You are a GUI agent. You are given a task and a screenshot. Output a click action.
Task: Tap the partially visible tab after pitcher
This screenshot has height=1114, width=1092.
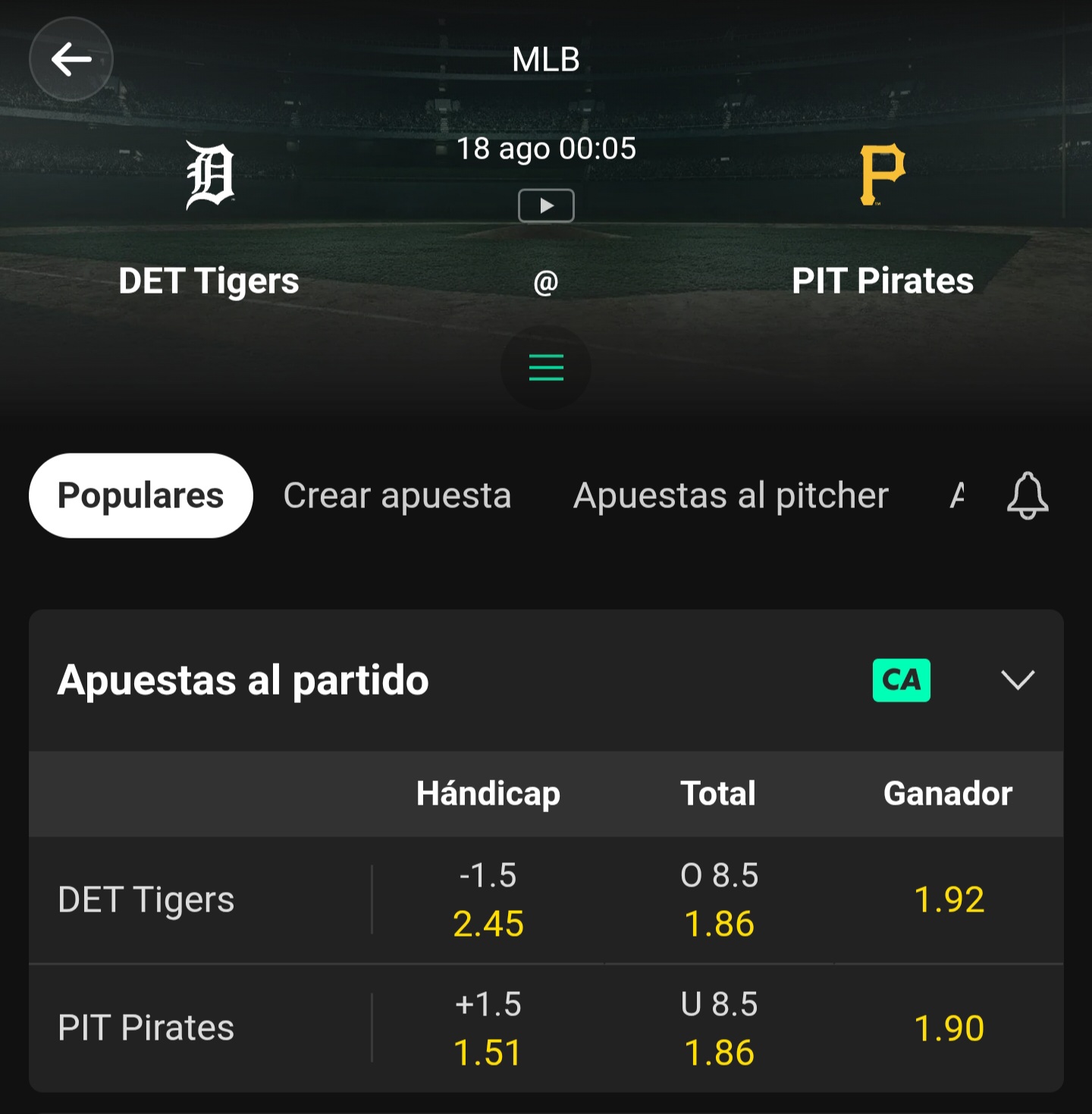coord(957,496)
